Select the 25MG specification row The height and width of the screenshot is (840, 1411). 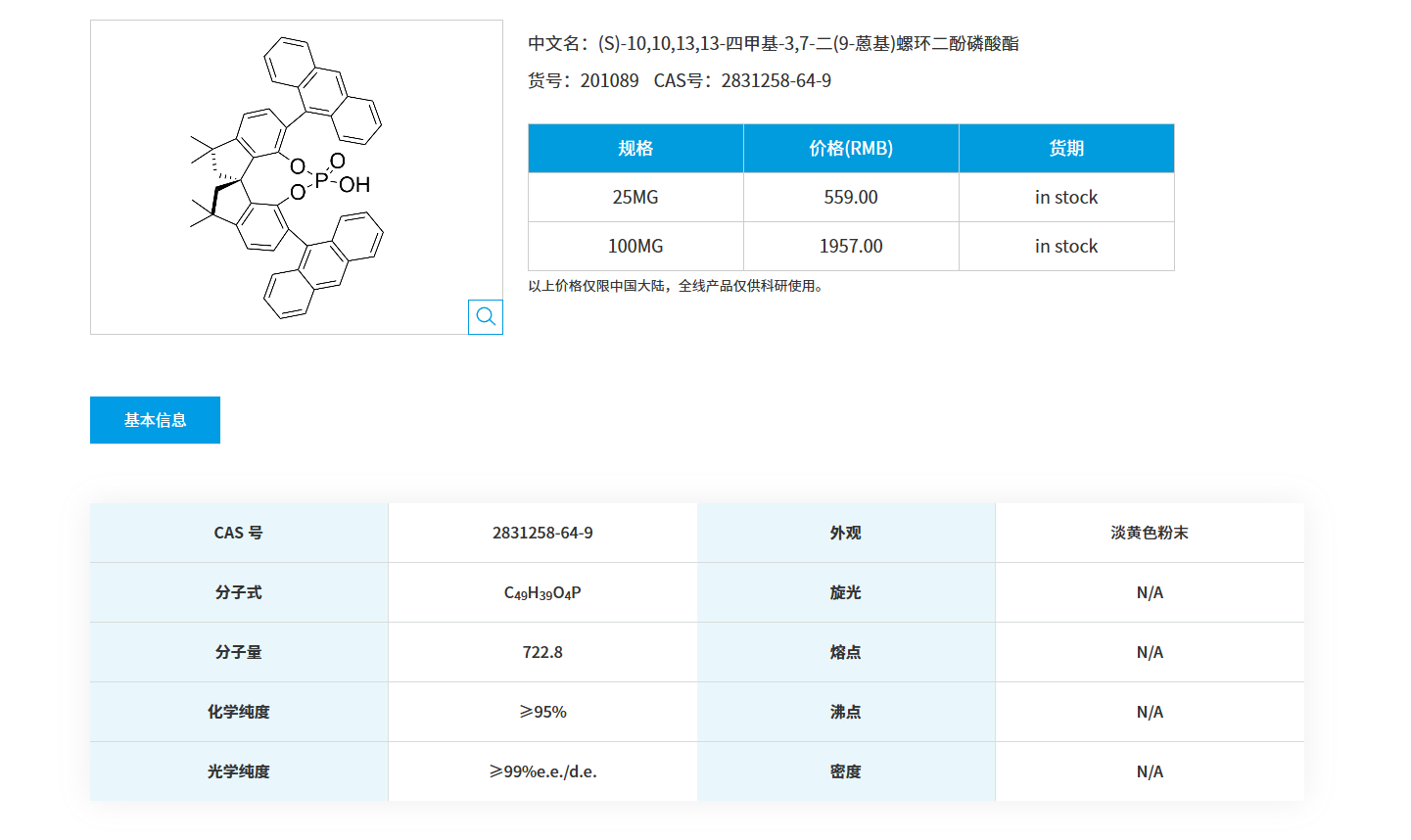pos(635,197)
